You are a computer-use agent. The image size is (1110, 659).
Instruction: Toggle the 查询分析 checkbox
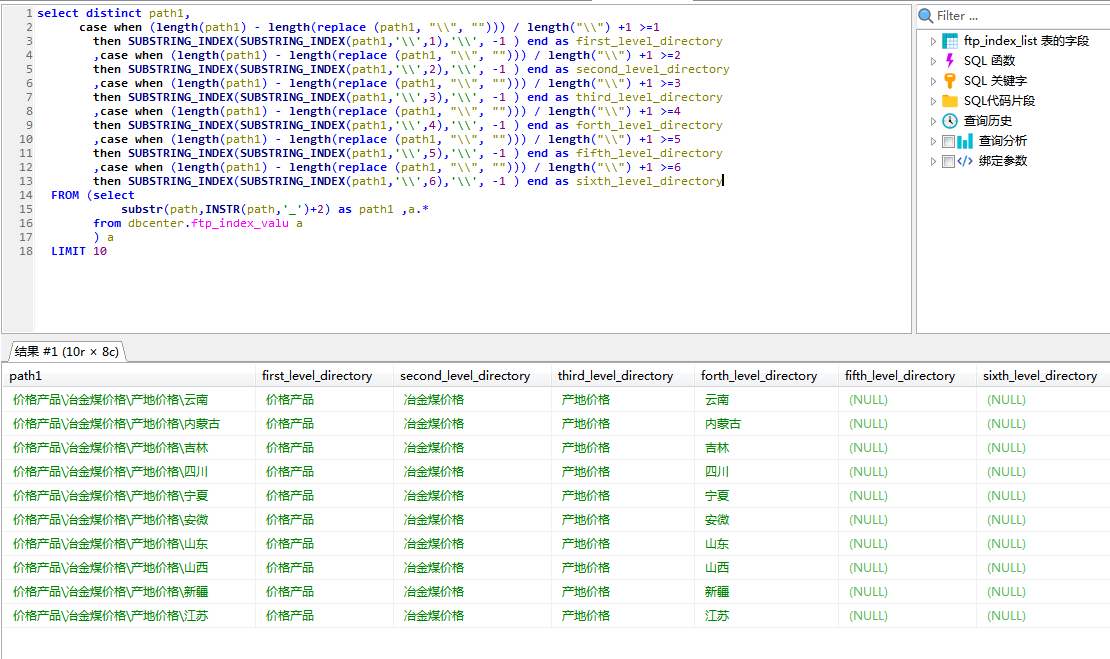click(948, 141)
